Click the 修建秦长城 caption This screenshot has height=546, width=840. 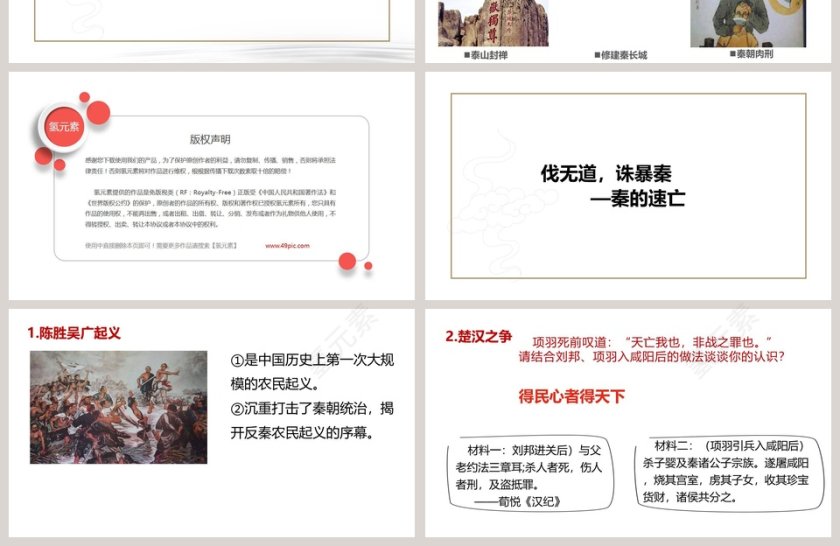[621, 55]
